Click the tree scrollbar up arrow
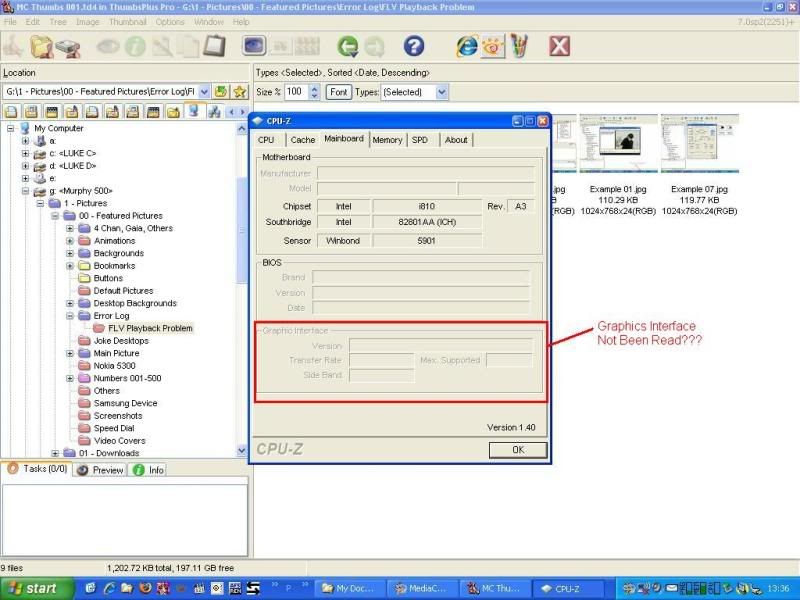 (241, 129)
